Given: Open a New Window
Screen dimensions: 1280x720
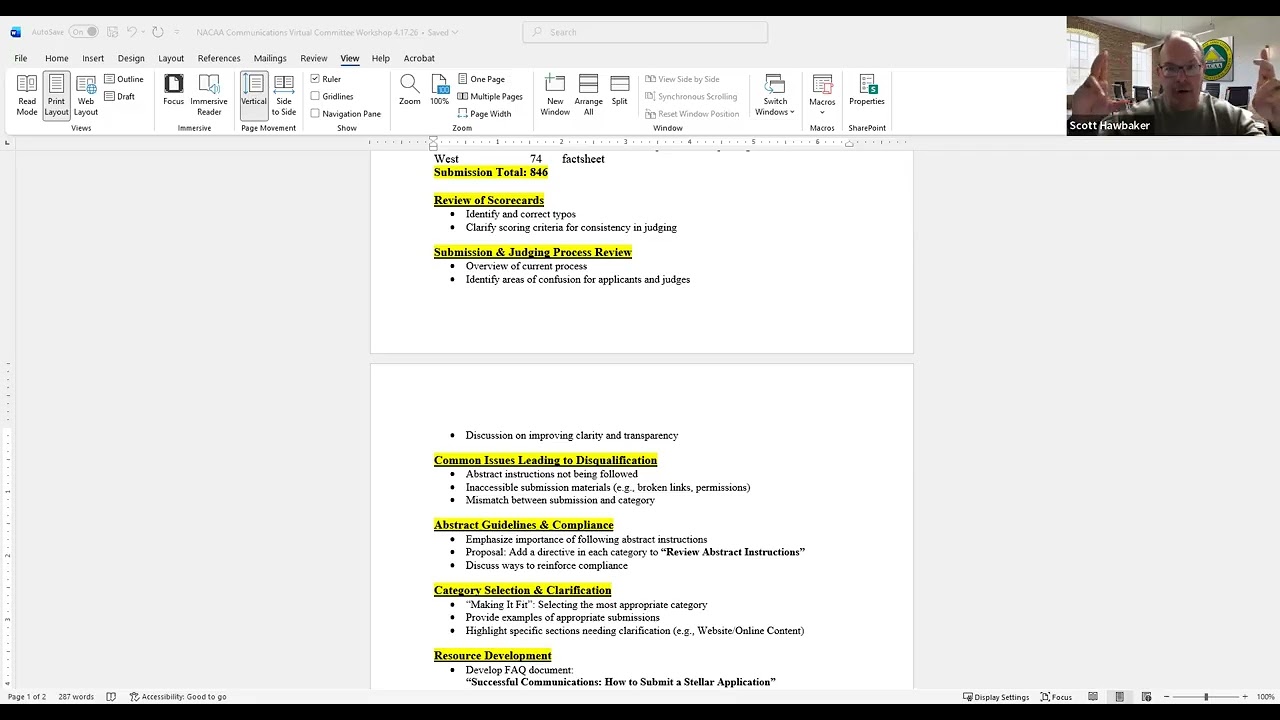Looking at the screenshot, I should [x=555, y=96].
